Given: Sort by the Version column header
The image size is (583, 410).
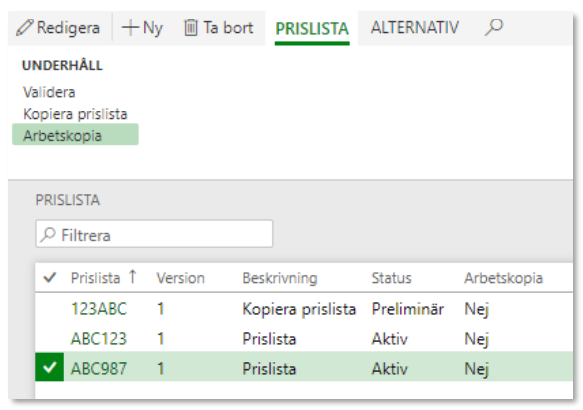Looking at the screenshot, I should (180, 278).
